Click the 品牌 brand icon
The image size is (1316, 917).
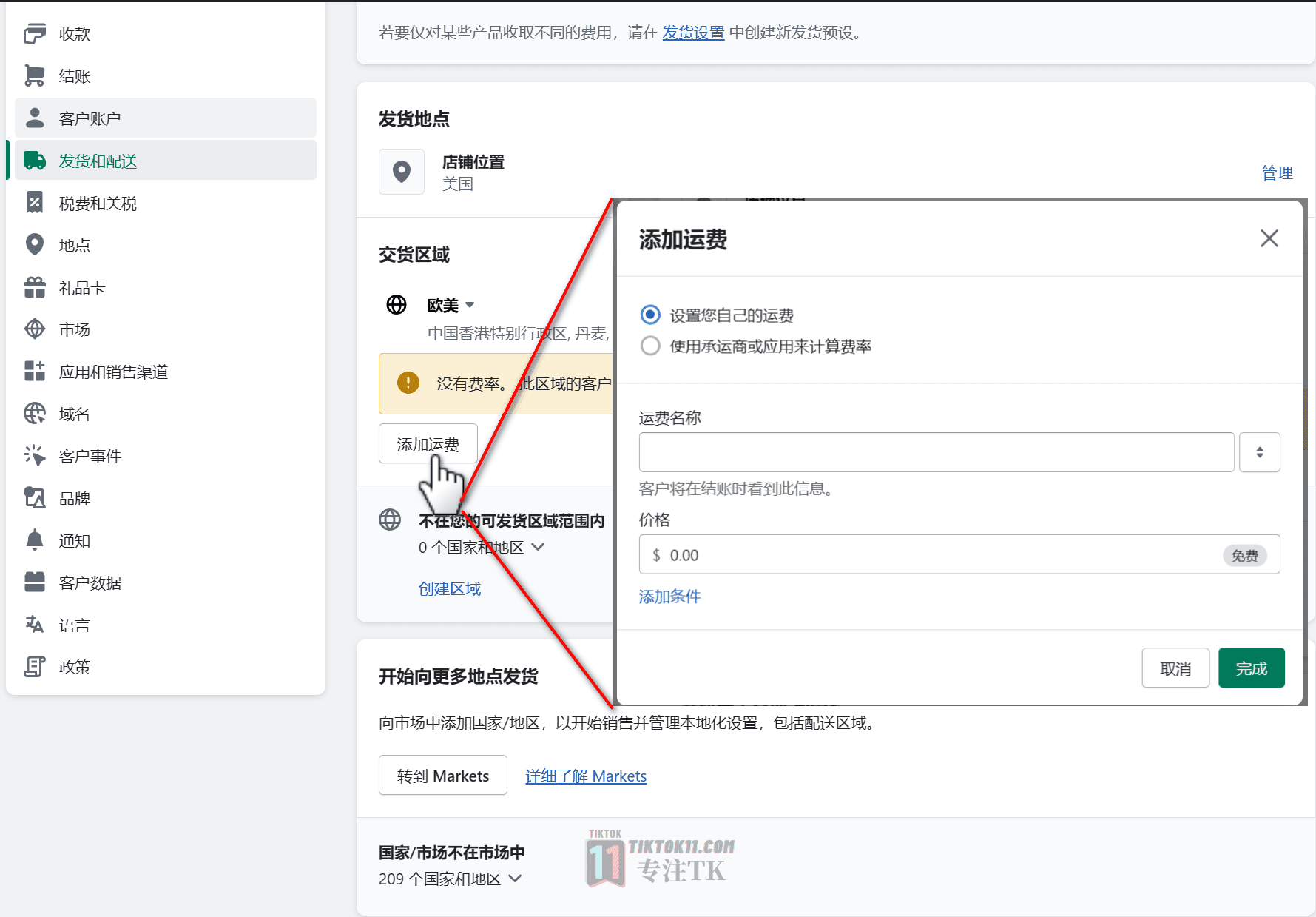click(x=35, y=498)
